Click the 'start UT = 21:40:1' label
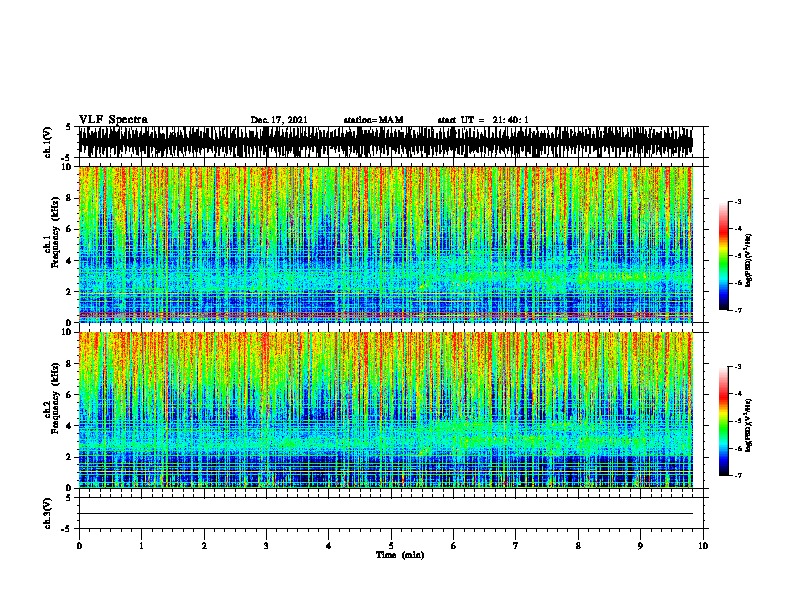This screenshot has width=792, height=612. click(483, 120)
